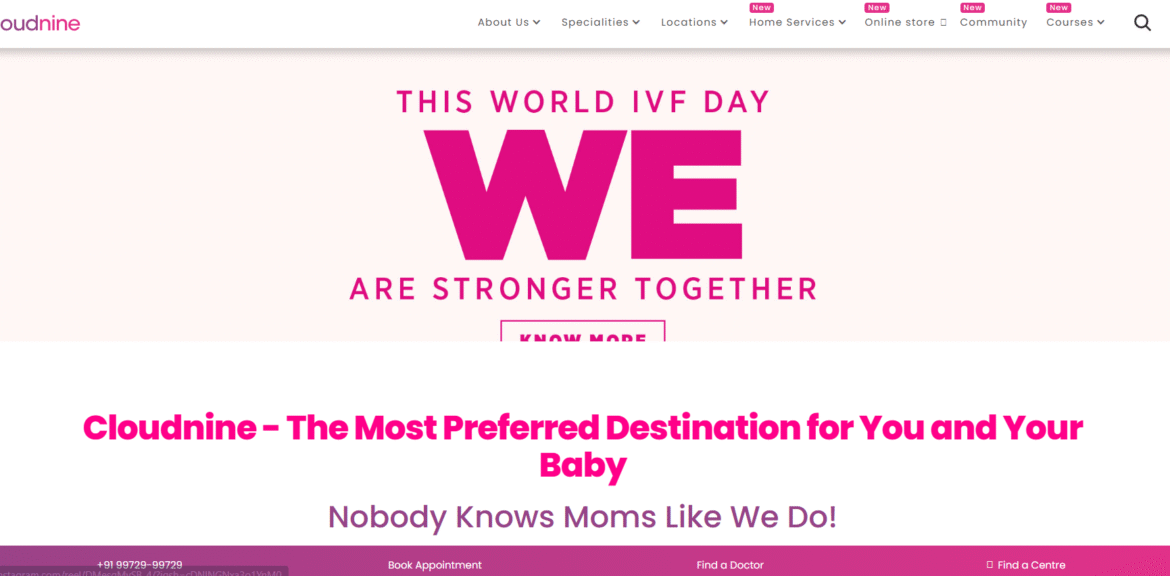This screenshot has width=1170, height=576.
Task: Click the New badge above Home Services
Action: tap(762, 8)
